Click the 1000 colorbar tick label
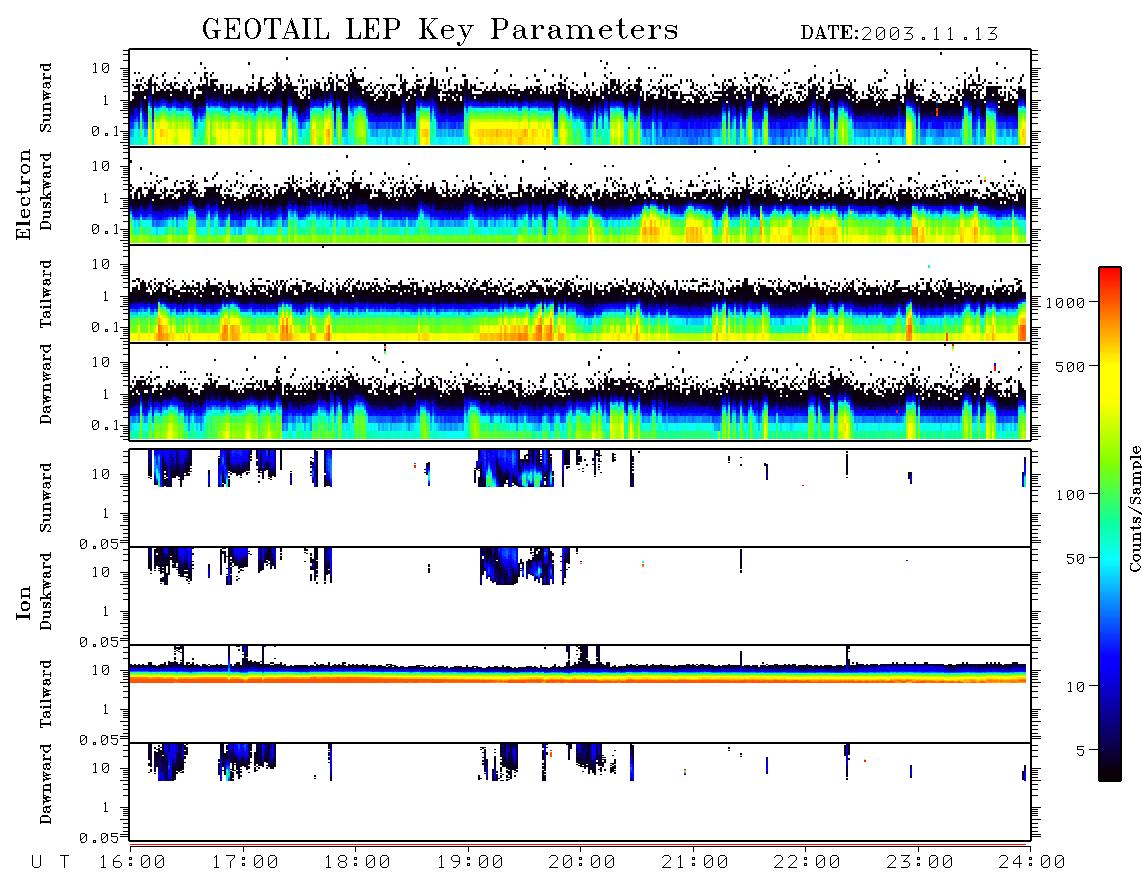1142x880 pixels. click(1066, 302)
